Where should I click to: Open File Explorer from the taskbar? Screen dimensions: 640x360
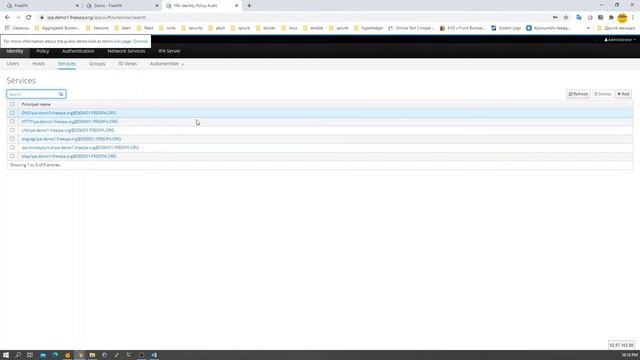[x=92, y=355]
